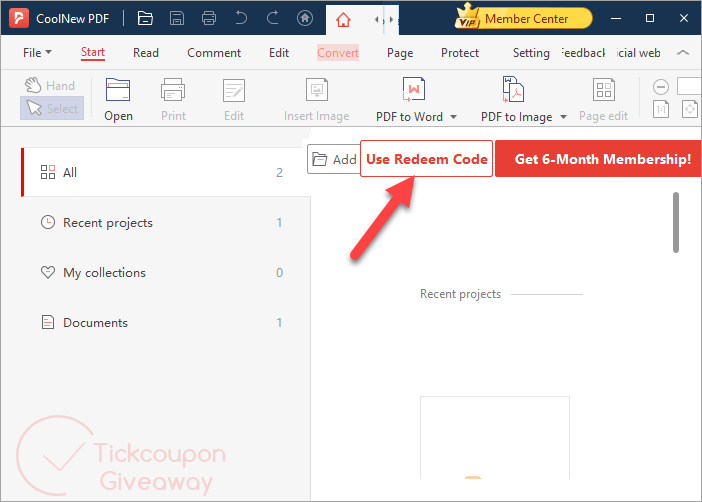Switch to the Protect ribbon tab
This screenshot has width=702, height=502.
coord(460,53)
